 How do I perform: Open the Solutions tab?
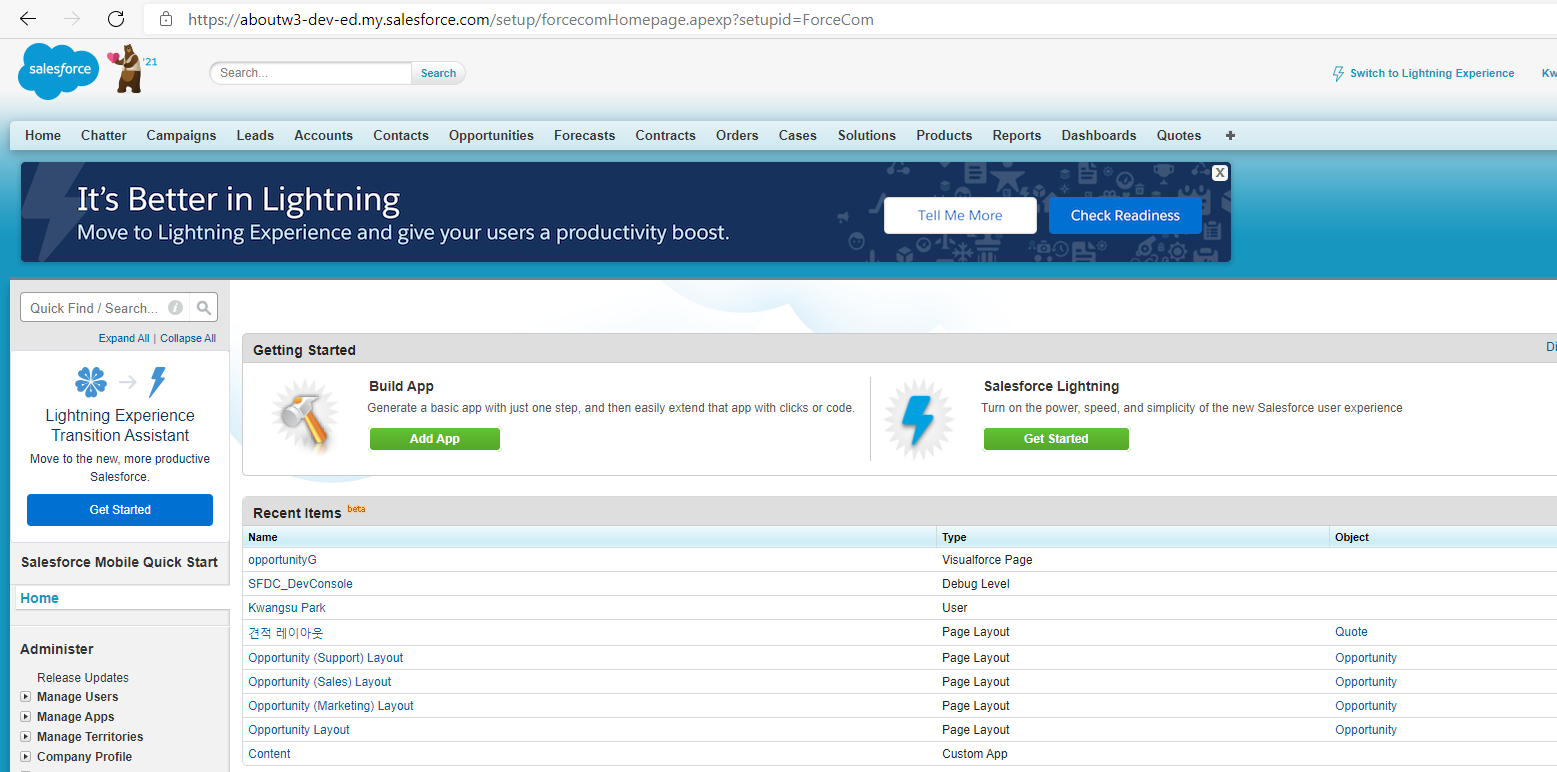[x=867, y=135]
